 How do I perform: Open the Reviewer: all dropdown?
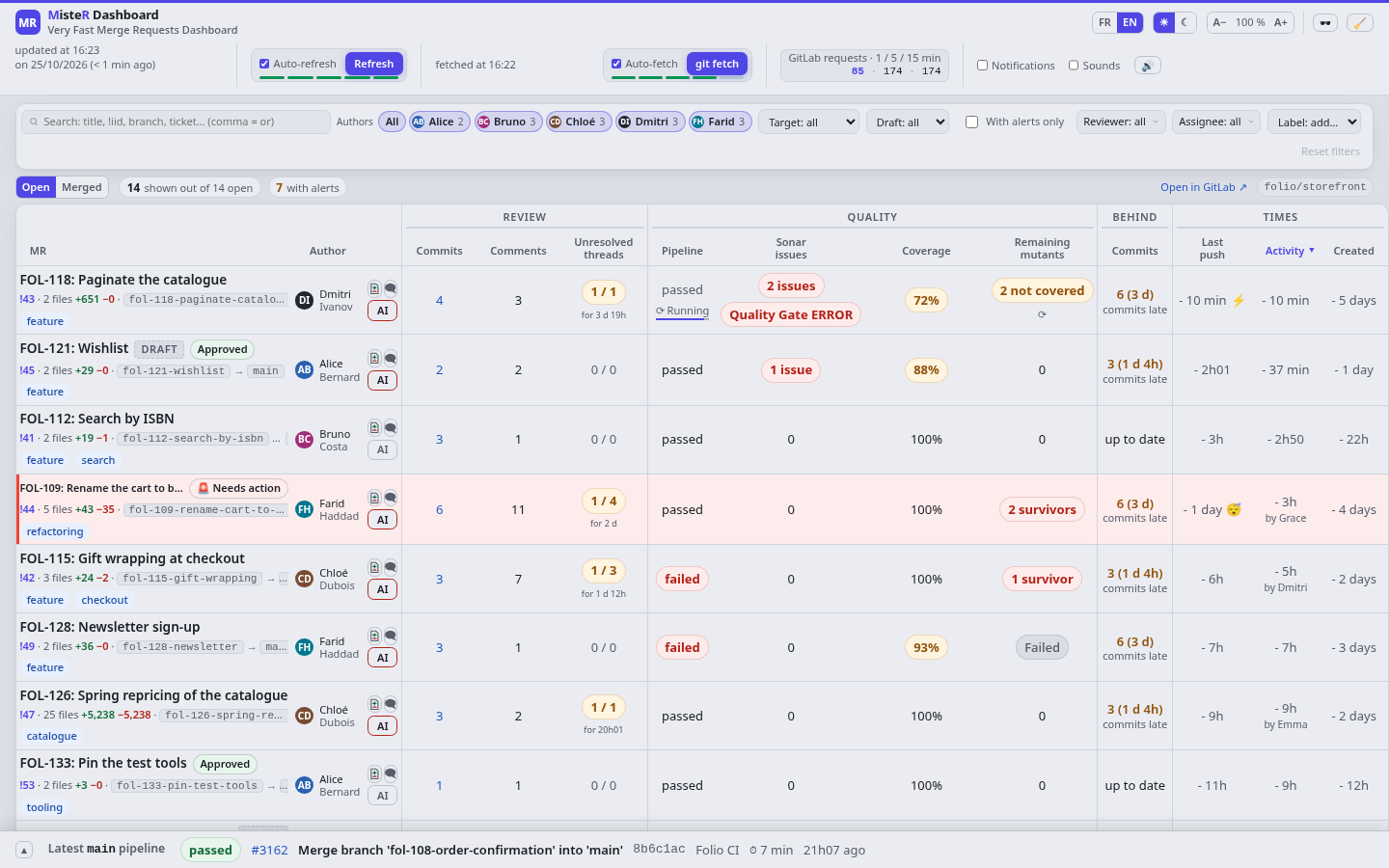coord(1121,122)
